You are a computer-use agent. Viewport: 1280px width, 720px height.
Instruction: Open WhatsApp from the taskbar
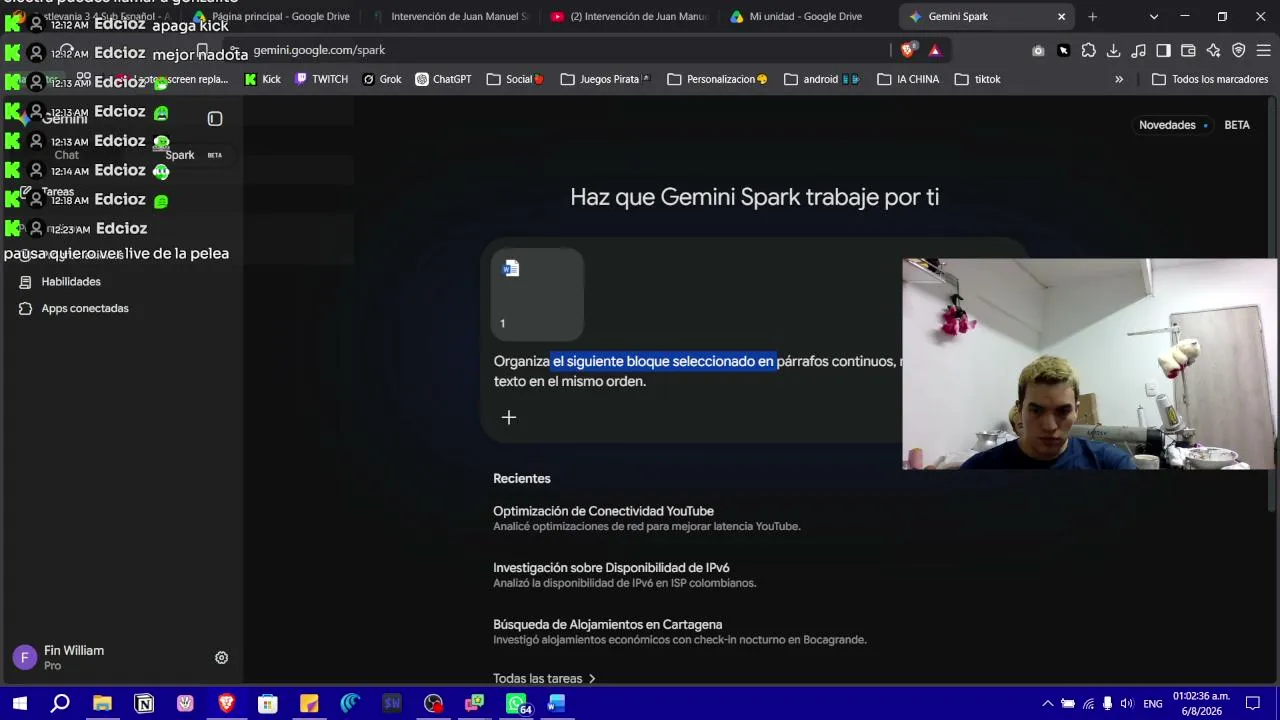[x=516, y=703]
